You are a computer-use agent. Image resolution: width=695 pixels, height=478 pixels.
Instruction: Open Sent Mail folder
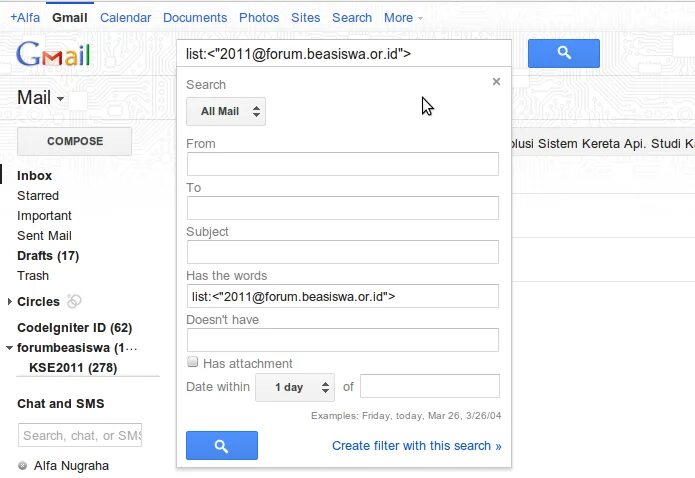[44, 235]
